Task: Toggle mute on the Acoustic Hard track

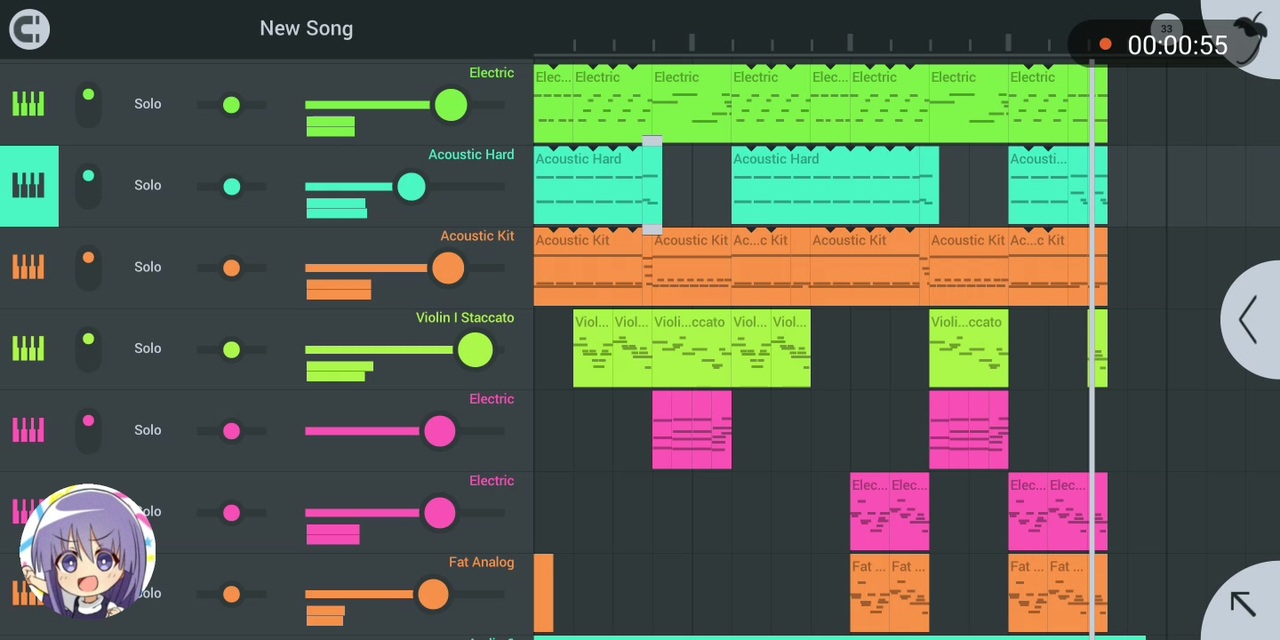Action: tap(88, 186)
